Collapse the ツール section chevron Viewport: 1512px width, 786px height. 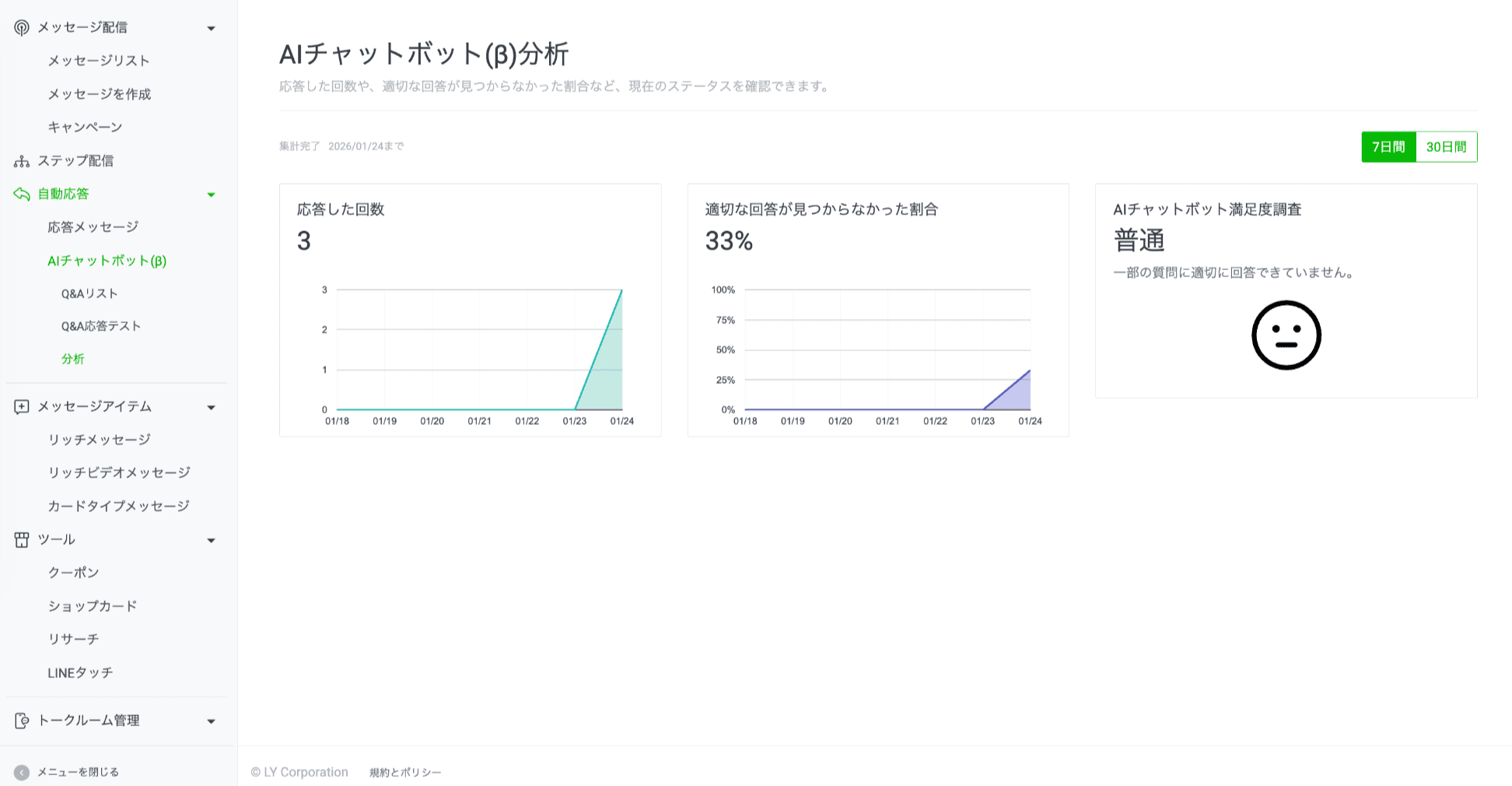(211, 540)
